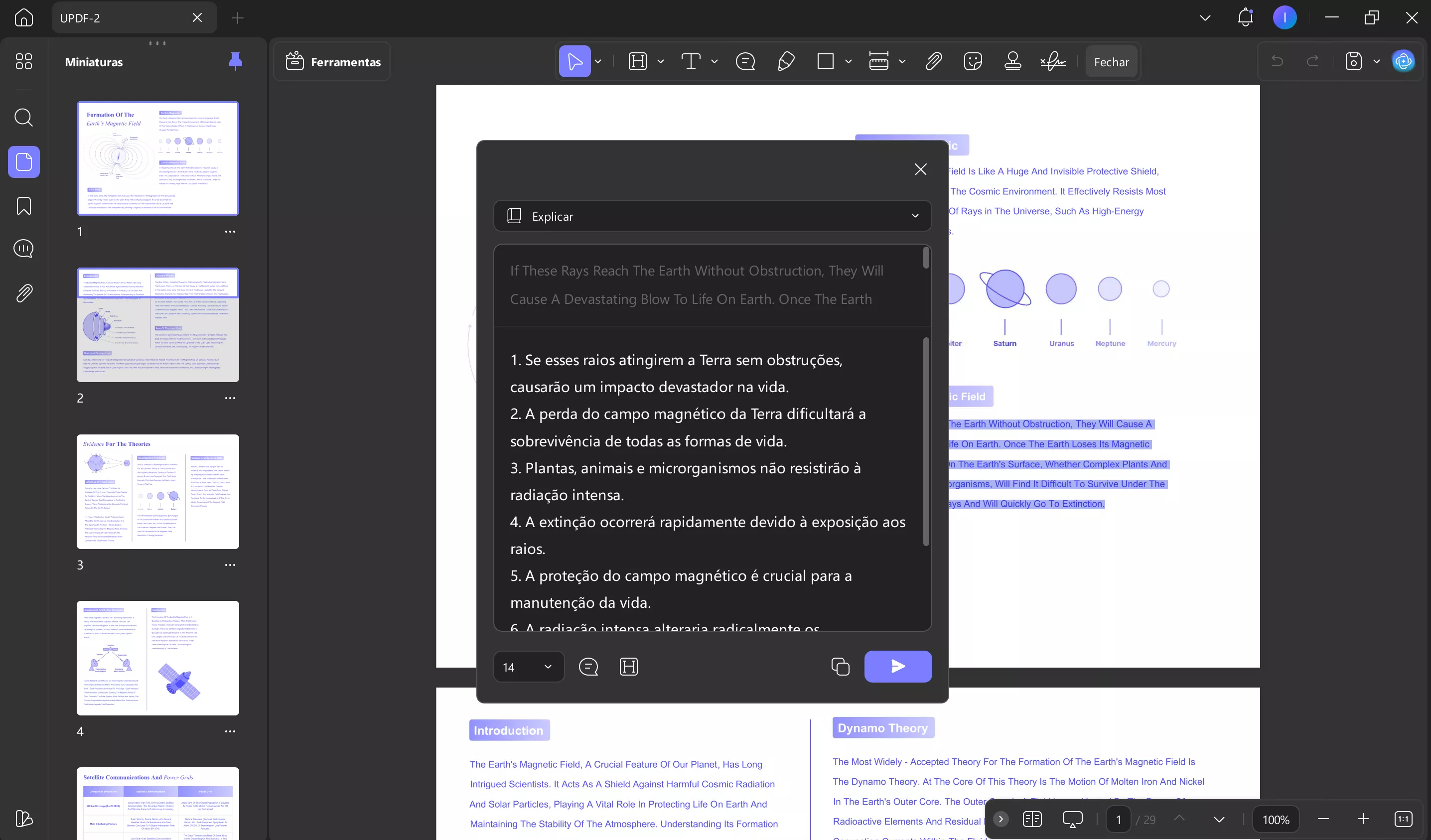Viewport: 1431px width, 840px height.
Task: Open the signature tool
Action: [1053, 61]
